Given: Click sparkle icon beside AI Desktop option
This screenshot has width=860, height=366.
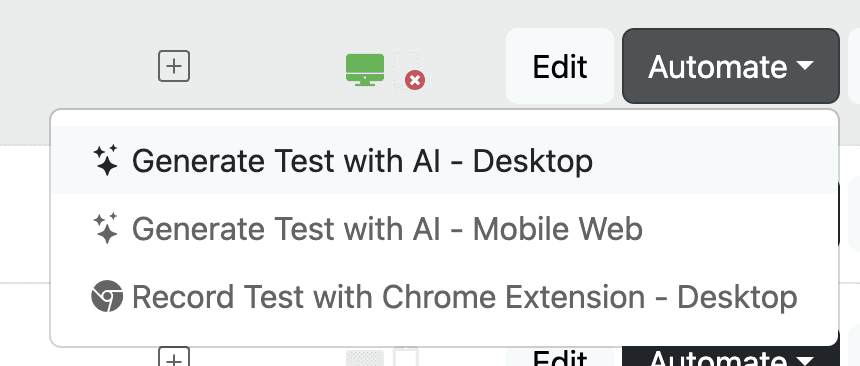Looking at the screenshot, I should tap(105, 160).
